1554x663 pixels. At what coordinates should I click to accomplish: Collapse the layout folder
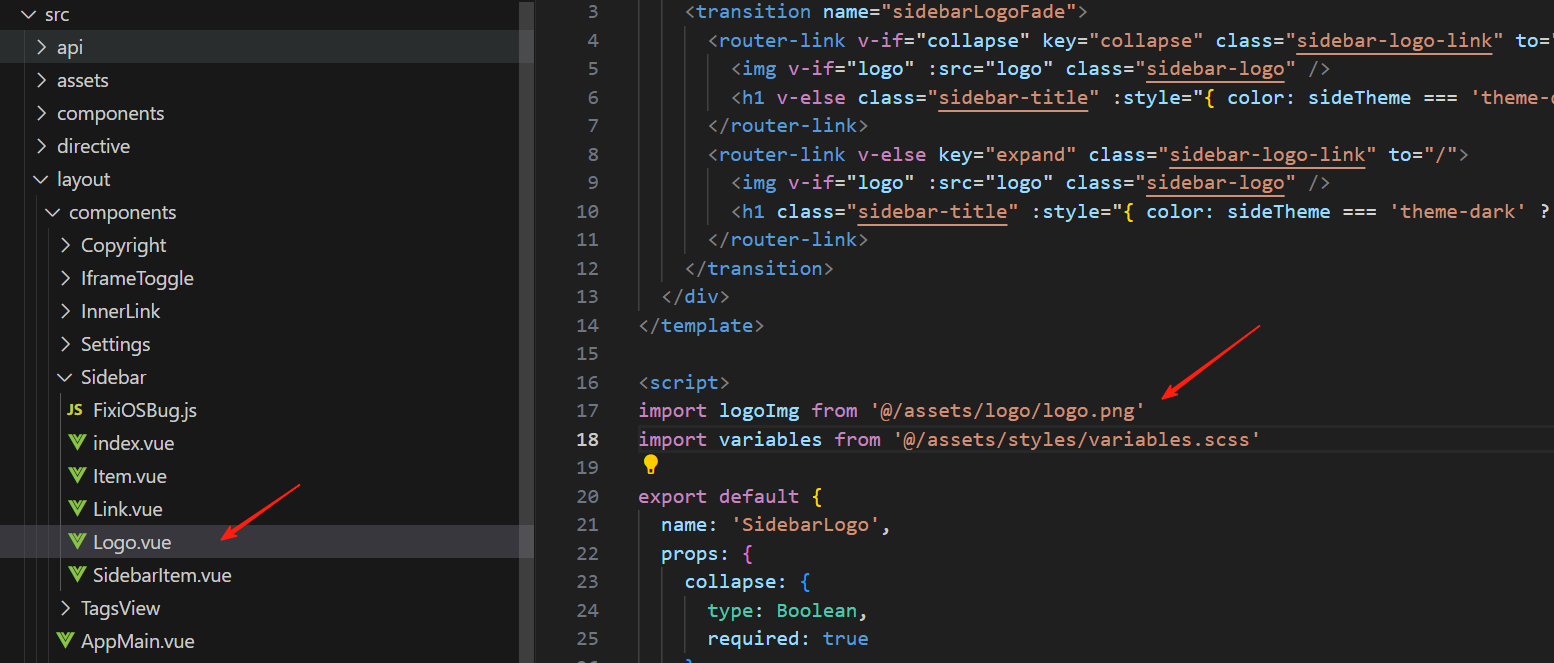41,179
